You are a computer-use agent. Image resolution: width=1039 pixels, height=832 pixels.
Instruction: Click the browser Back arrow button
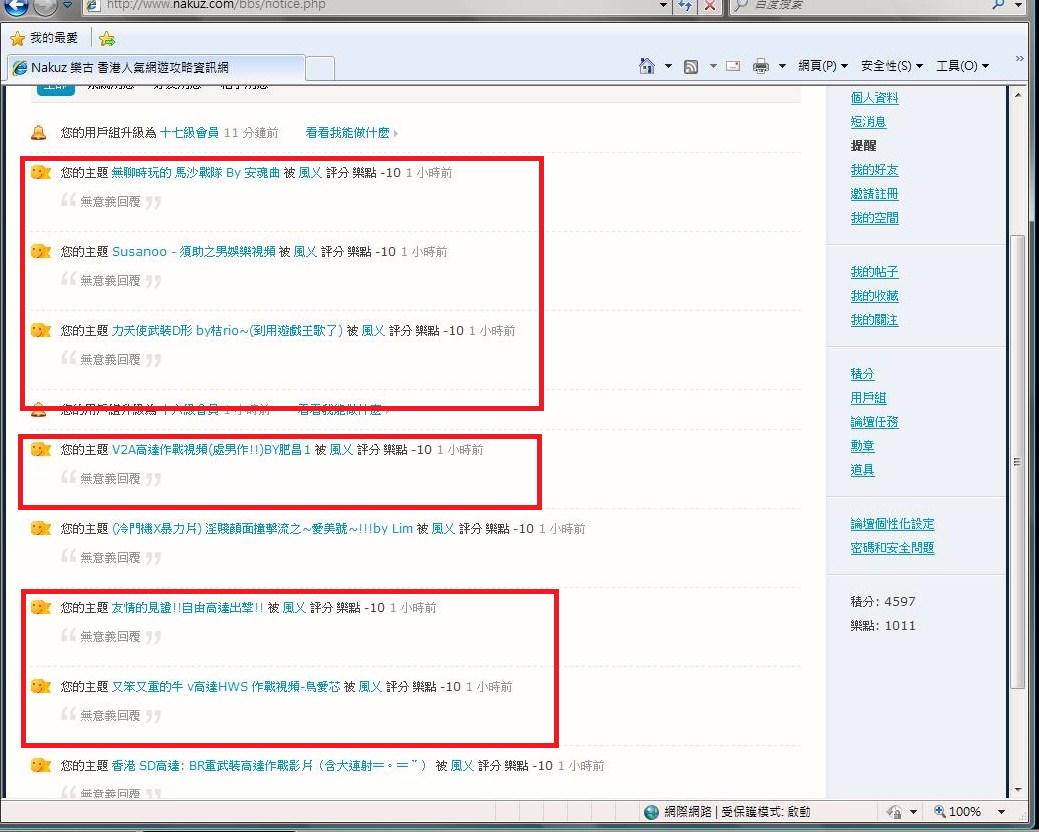pyautogui.click(x=17, y=6)
